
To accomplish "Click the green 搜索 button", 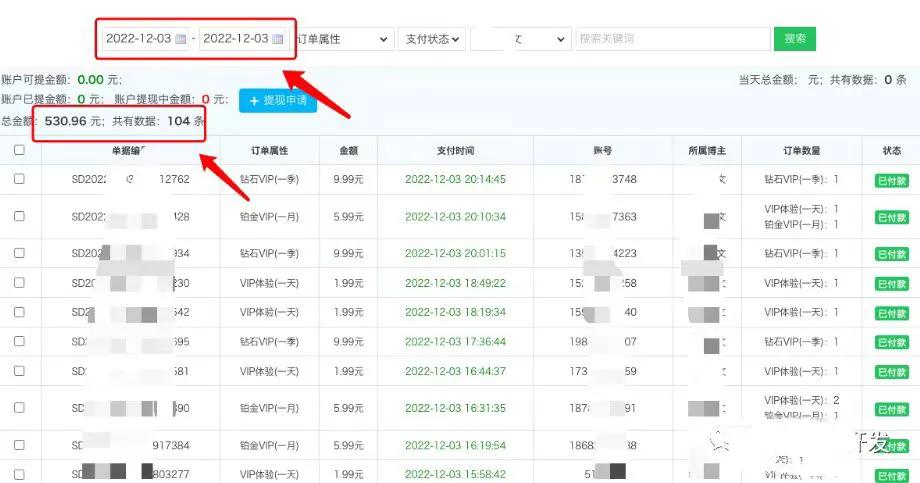I will (795, 39).
